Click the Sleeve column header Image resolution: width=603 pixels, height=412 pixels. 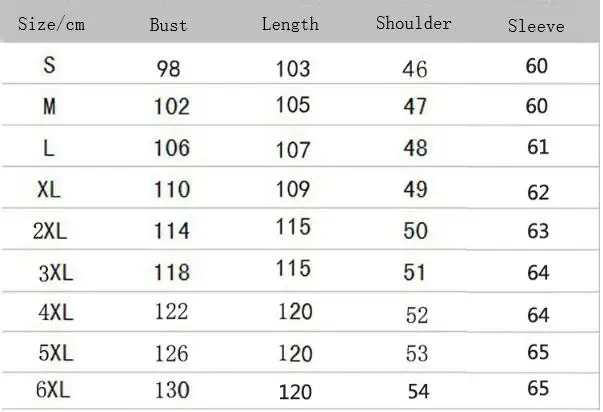tap(536, 26)
